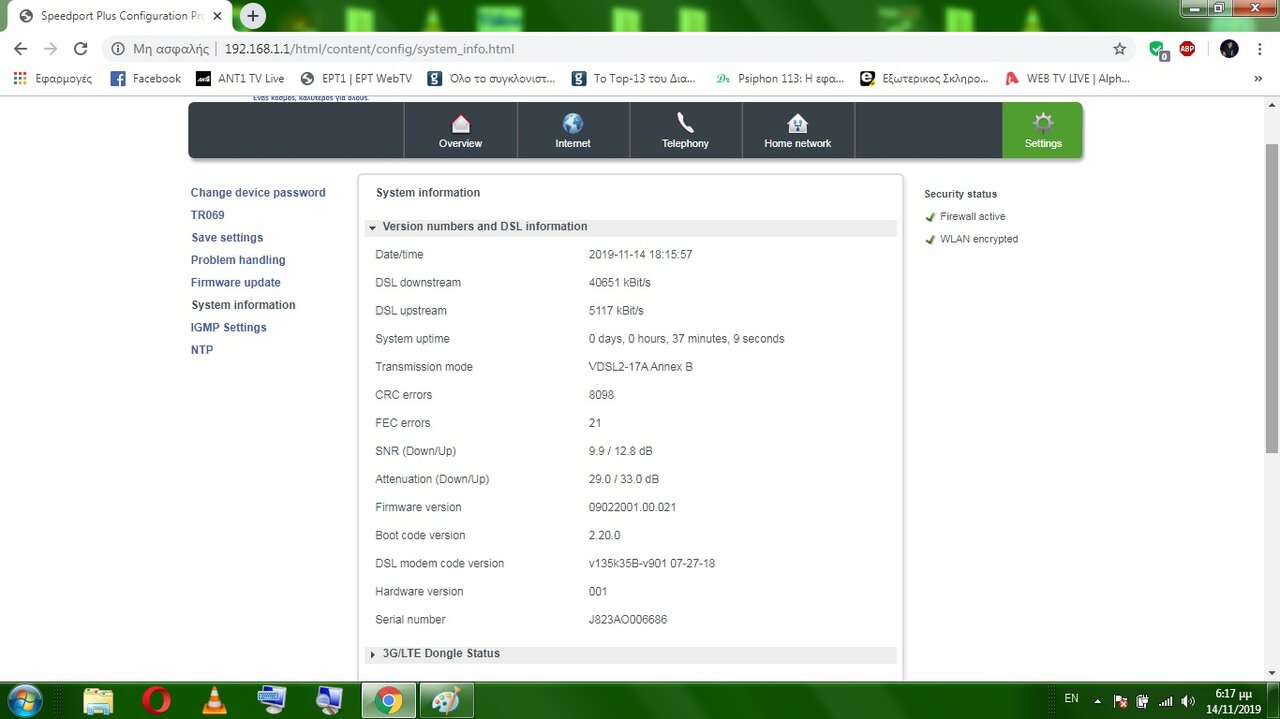Viewport: 1280px width, 719px height.
Task: Focus the address bar showing 192.168.1.1
Action: 660,49
